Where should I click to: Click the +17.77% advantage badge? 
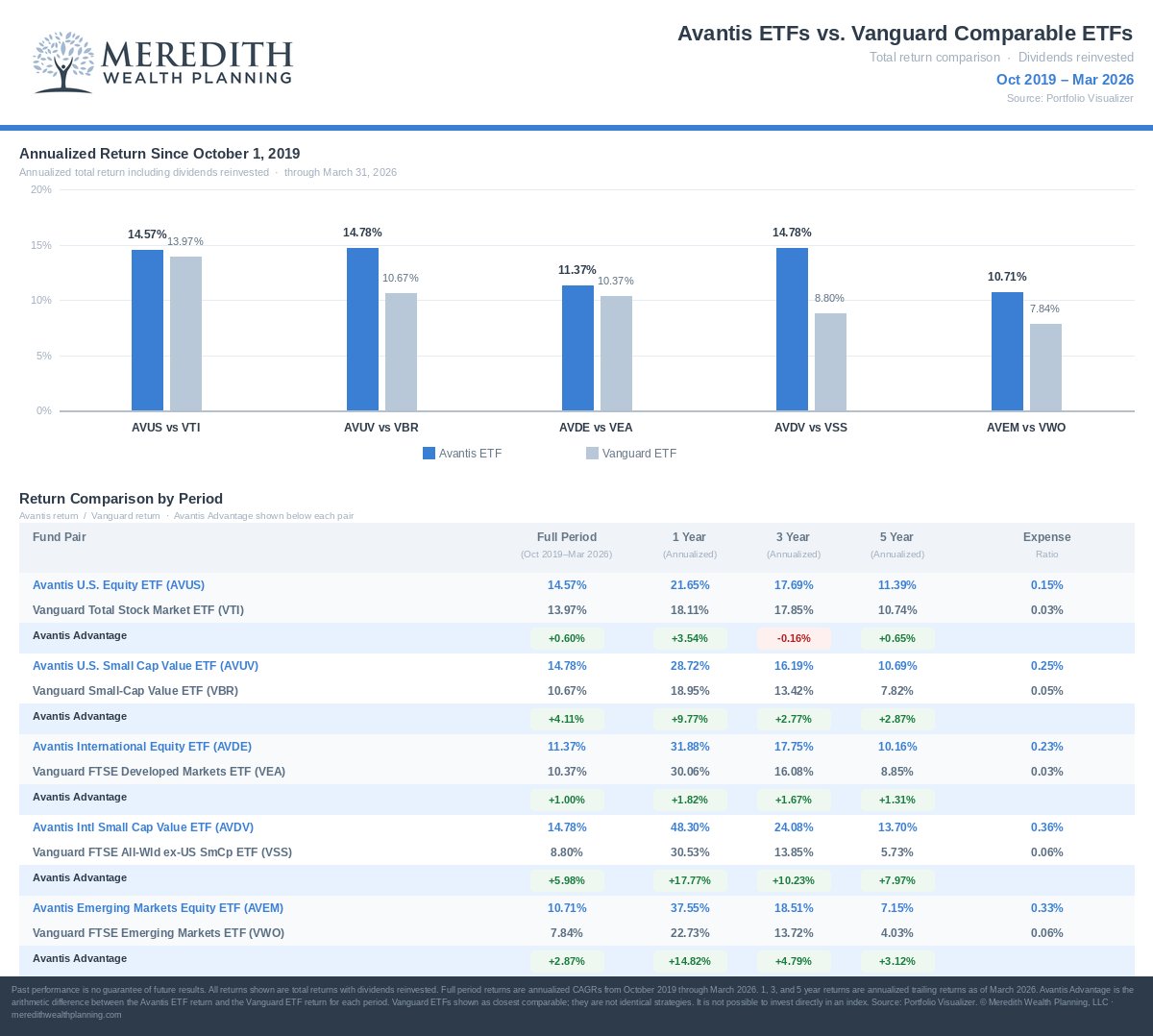(690, 880)
